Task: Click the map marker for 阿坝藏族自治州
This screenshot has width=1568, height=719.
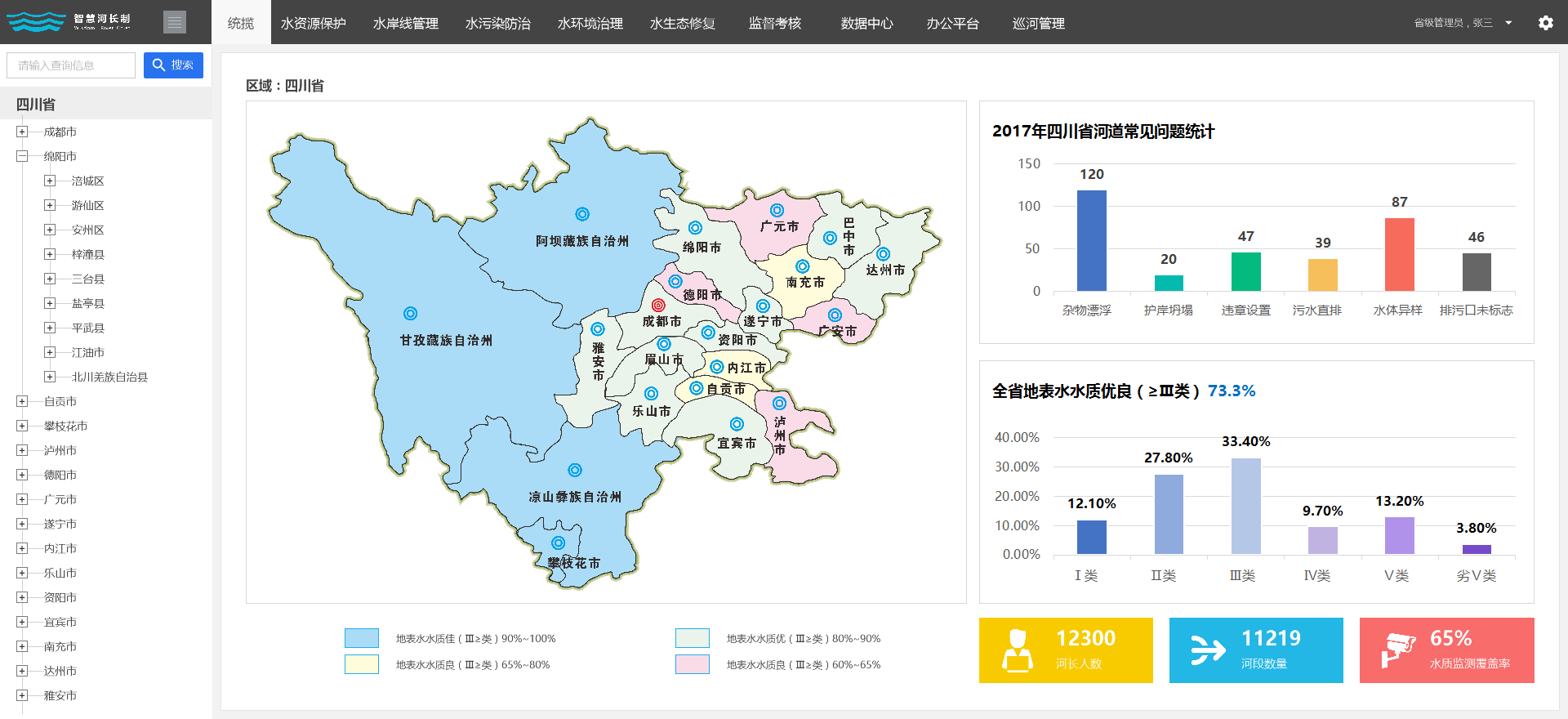Action: 582,214
